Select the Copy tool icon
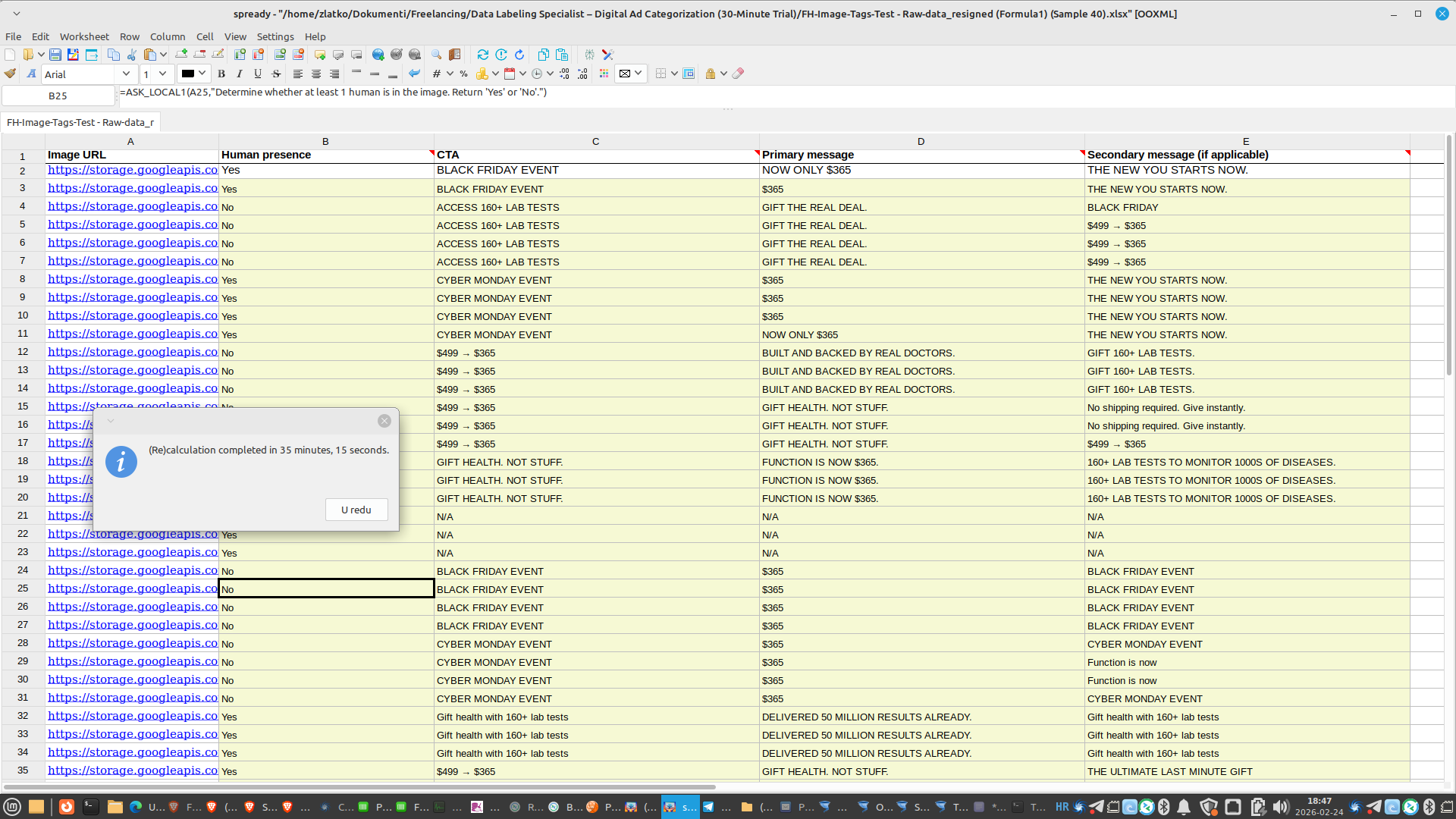The image size is (1456, 819). point(113,55)
